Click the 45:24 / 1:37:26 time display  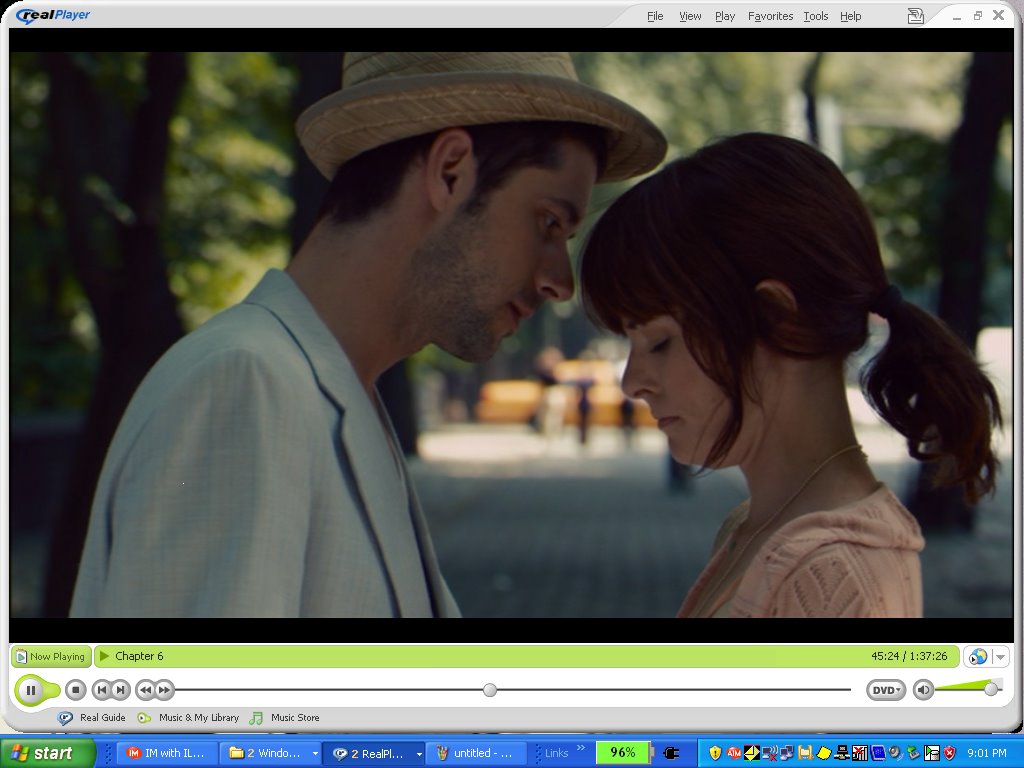click(x=909, y=656)
